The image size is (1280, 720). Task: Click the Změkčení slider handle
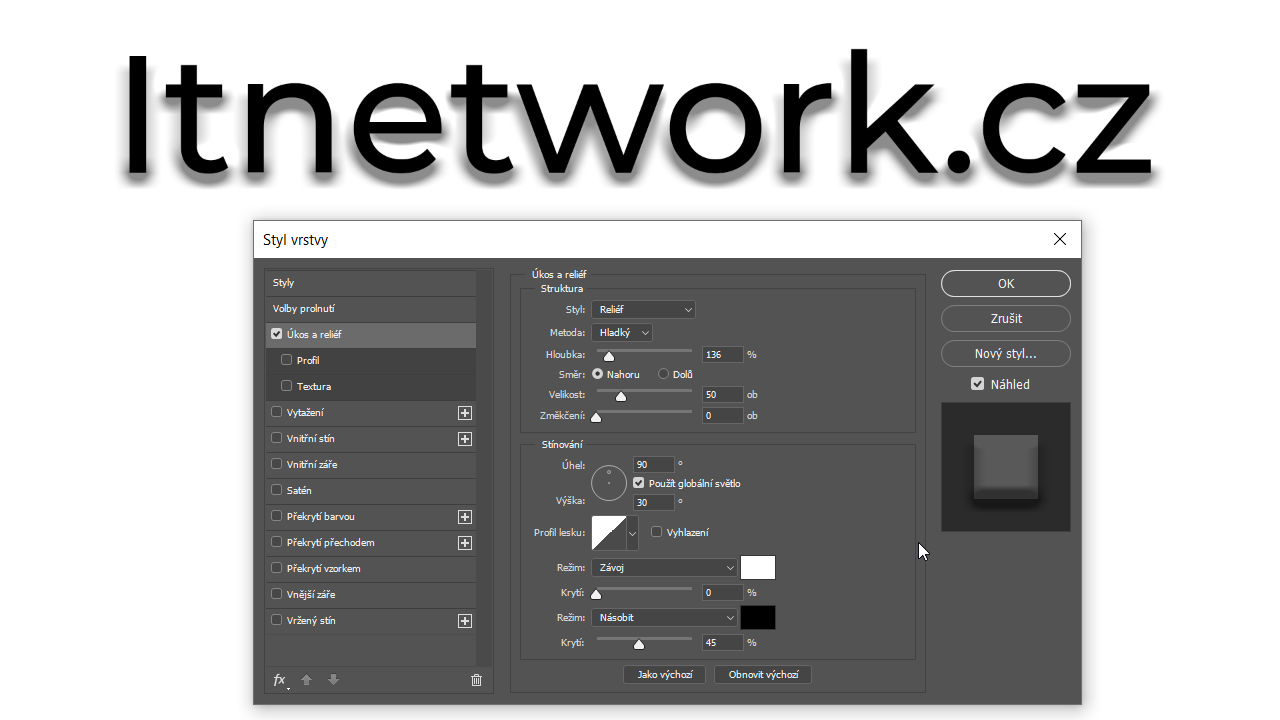pos(596,417)
